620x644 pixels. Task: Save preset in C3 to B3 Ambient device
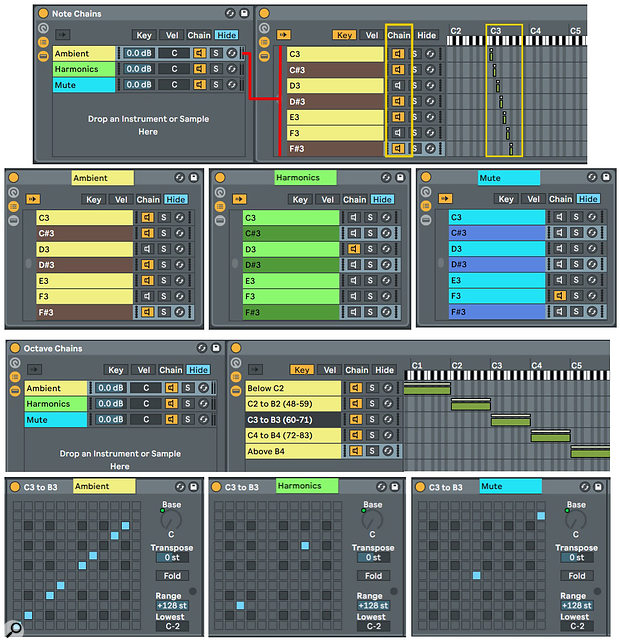pyautogui.click(x=194, y=487)
